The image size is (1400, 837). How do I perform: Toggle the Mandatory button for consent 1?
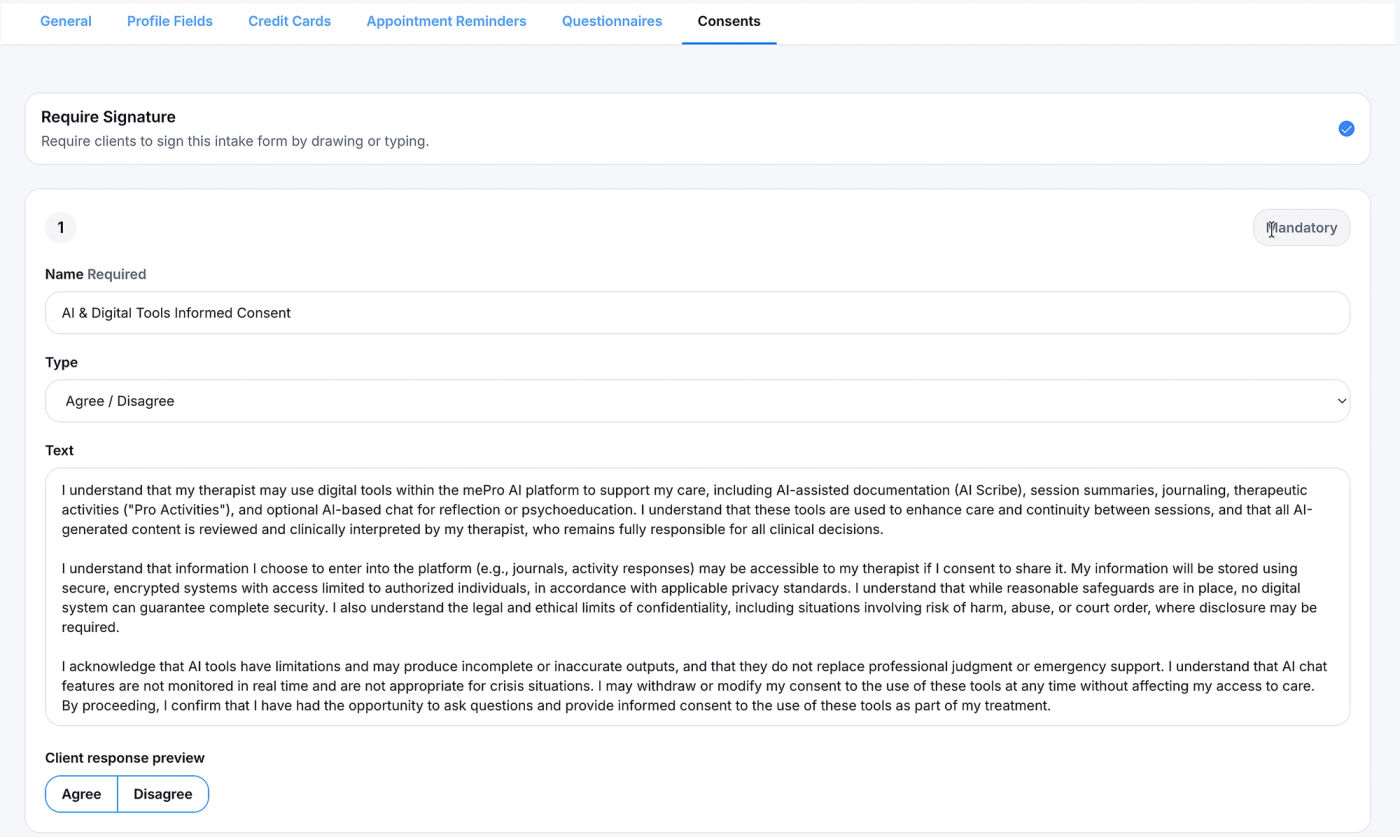[1301, 228]
